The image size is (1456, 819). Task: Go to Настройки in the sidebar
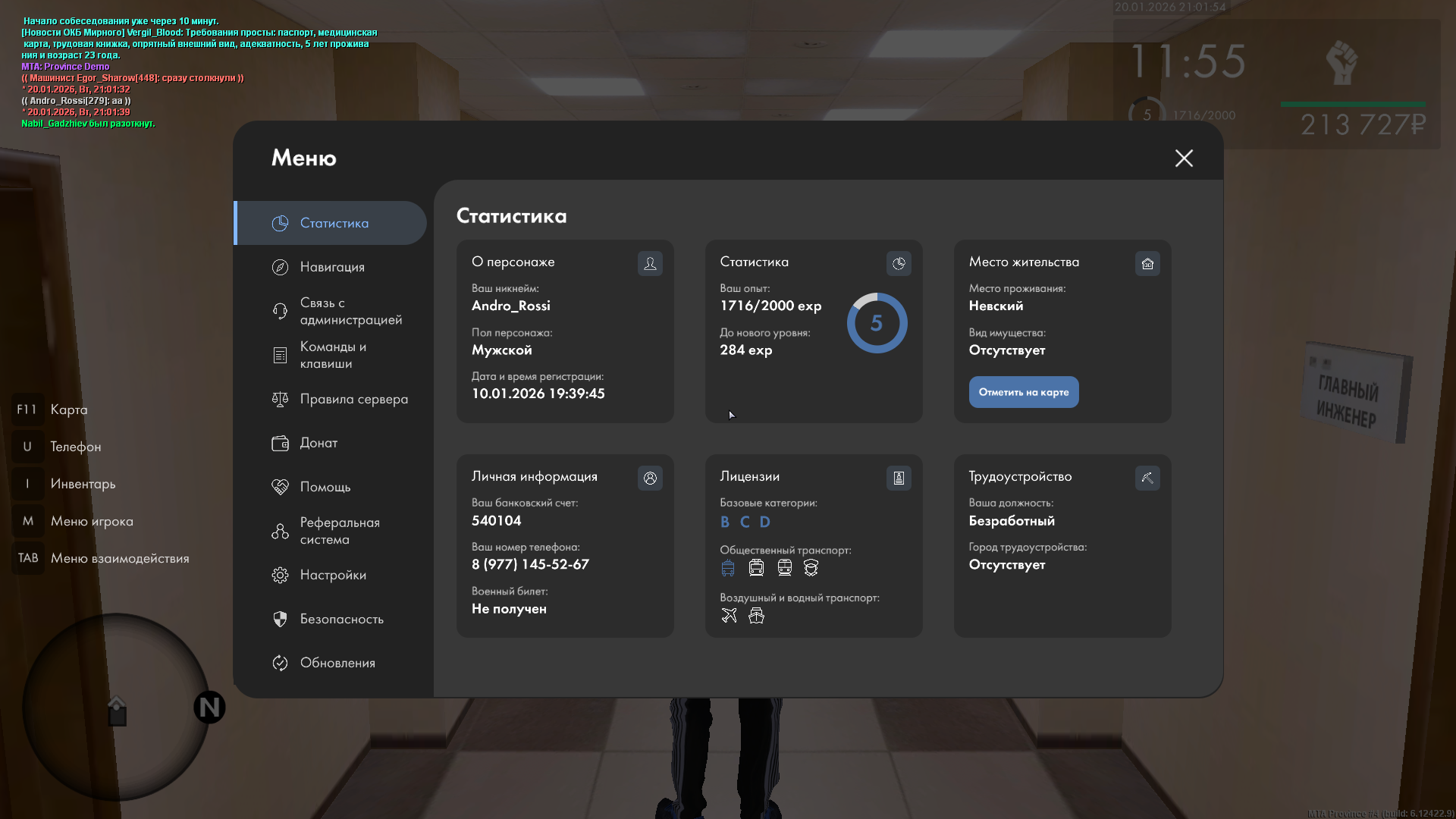(x=333, y=575)
